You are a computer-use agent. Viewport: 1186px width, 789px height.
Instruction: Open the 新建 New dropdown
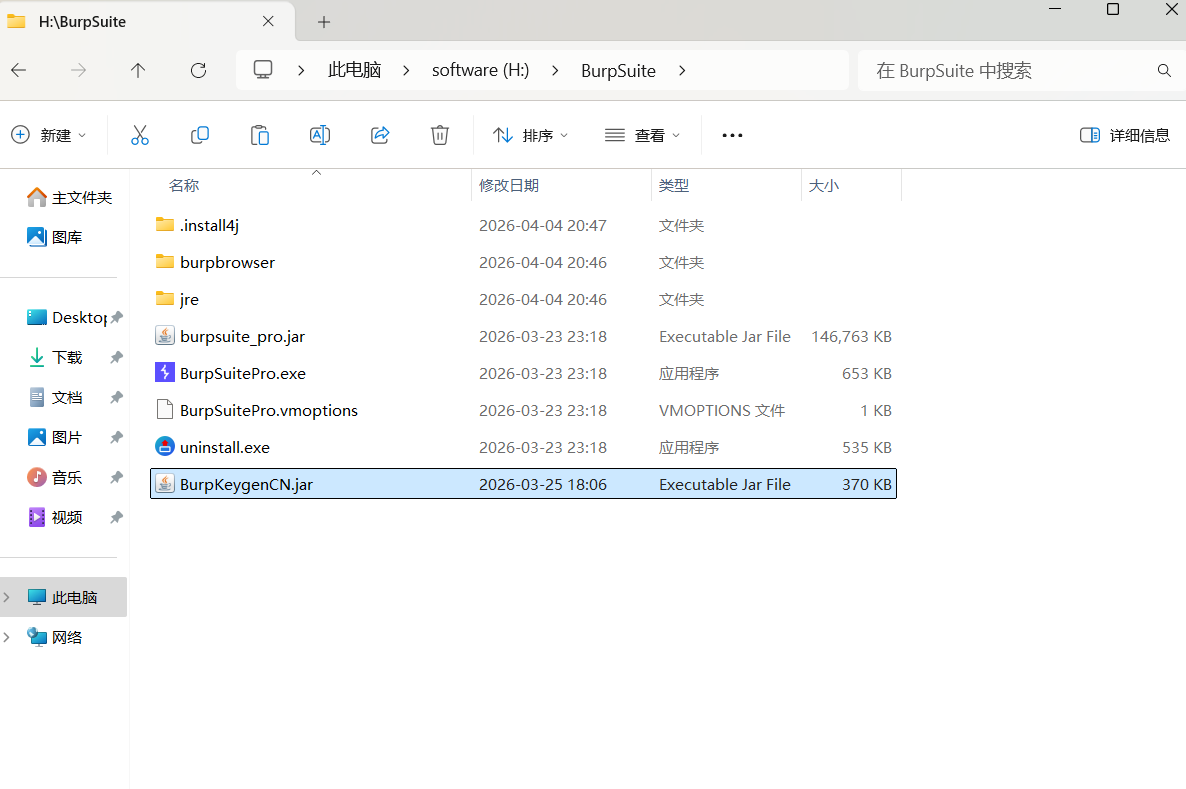point(49,135)
